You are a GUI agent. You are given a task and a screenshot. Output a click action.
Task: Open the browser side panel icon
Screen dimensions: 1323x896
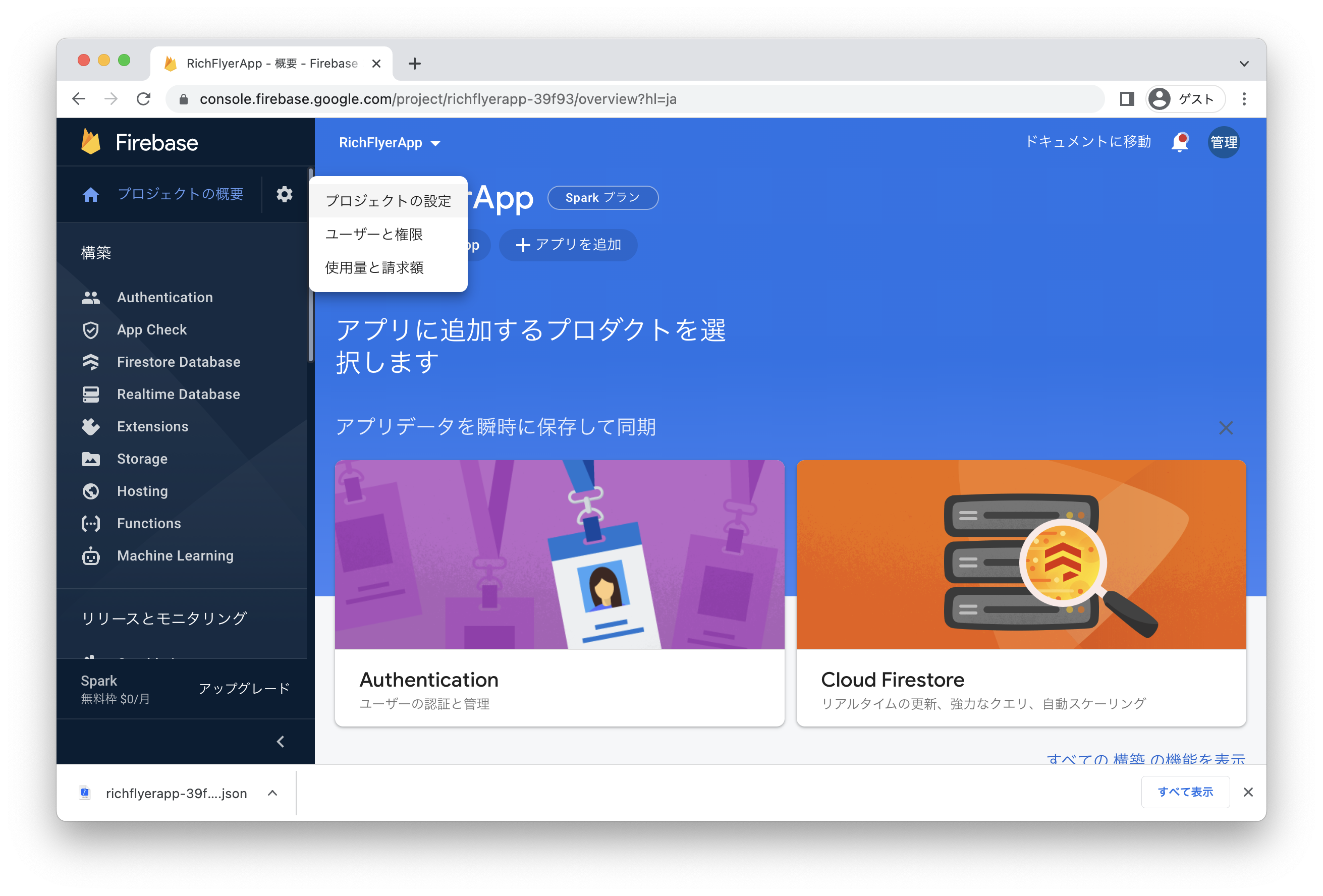tap(1126, 99)
